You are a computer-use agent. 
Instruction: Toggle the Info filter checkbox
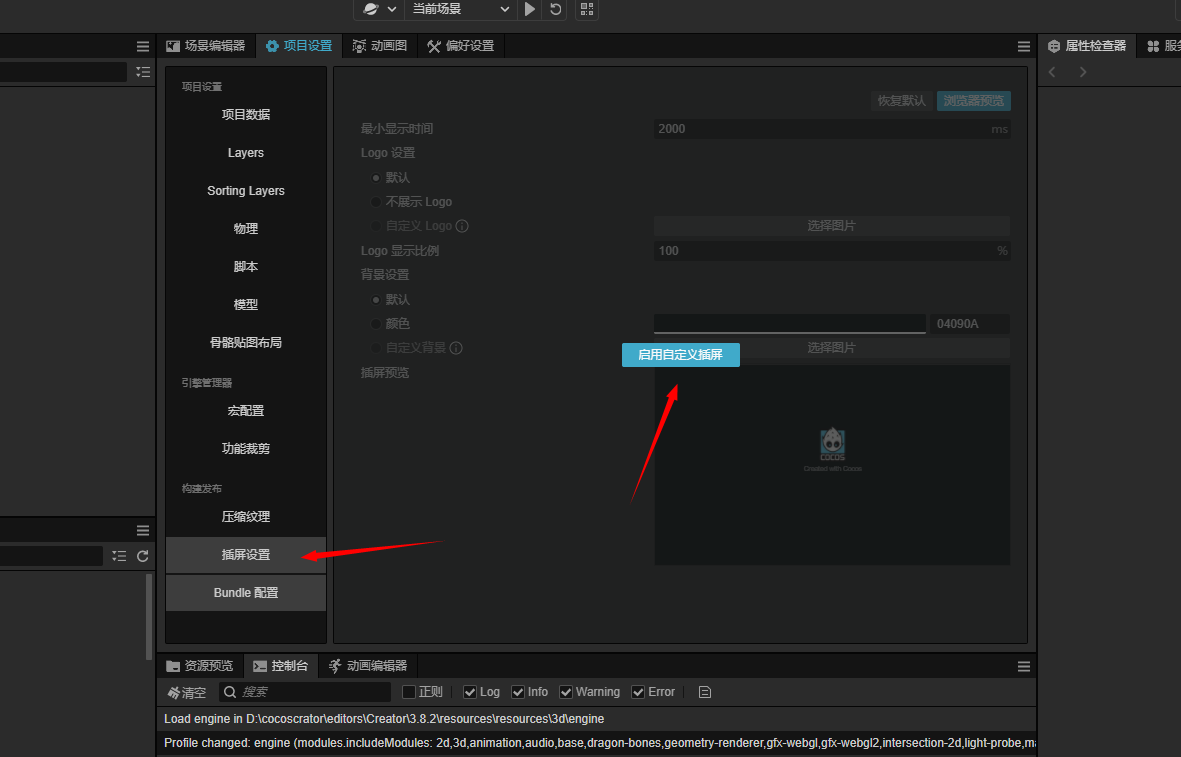[x=518, y=692]
